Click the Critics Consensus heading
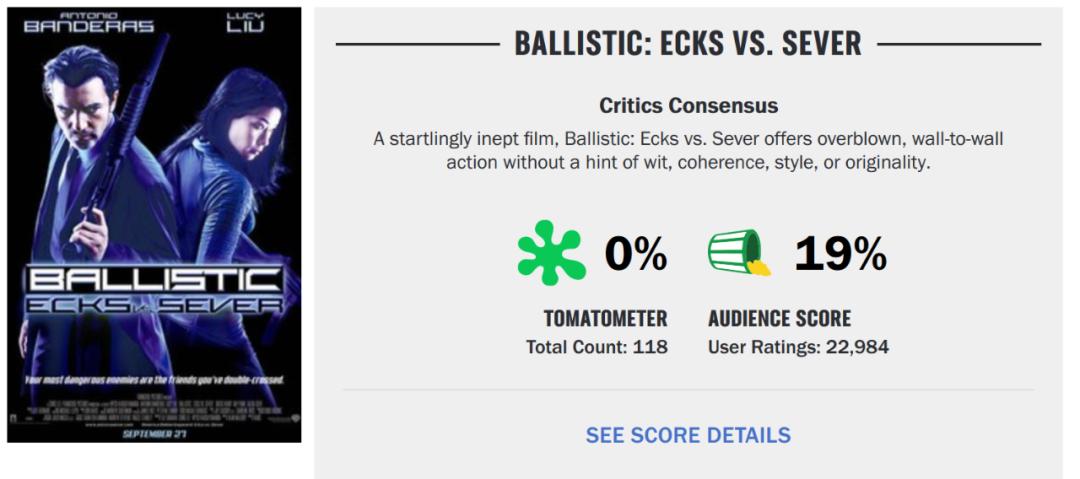Screen dimensions: 1080x479 point(688,105)
